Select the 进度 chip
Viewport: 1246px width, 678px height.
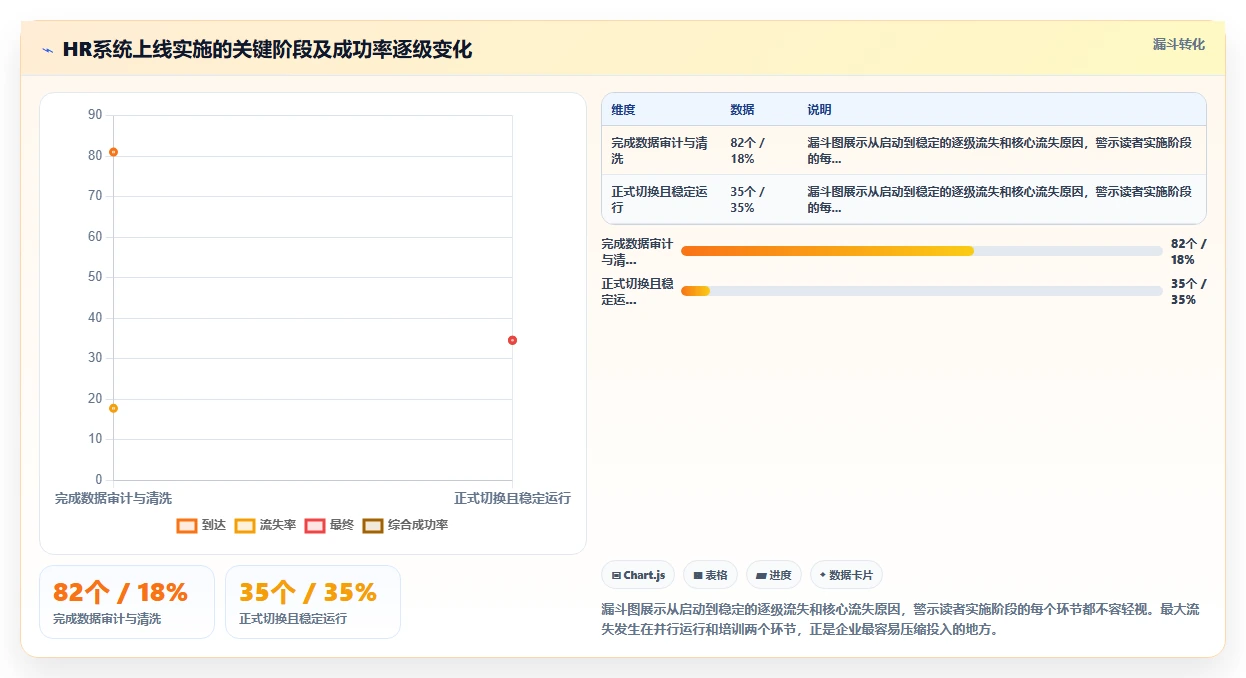coord(774,575)
